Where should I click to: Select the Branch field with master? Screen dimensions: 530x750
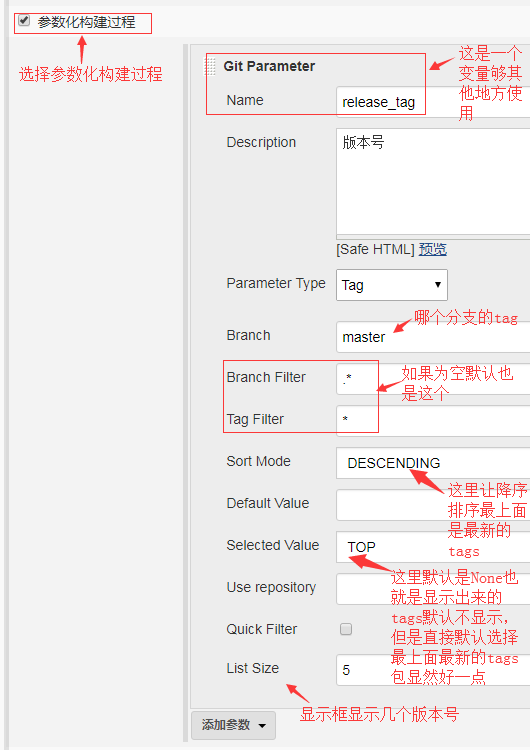click(x=433, y=337)
